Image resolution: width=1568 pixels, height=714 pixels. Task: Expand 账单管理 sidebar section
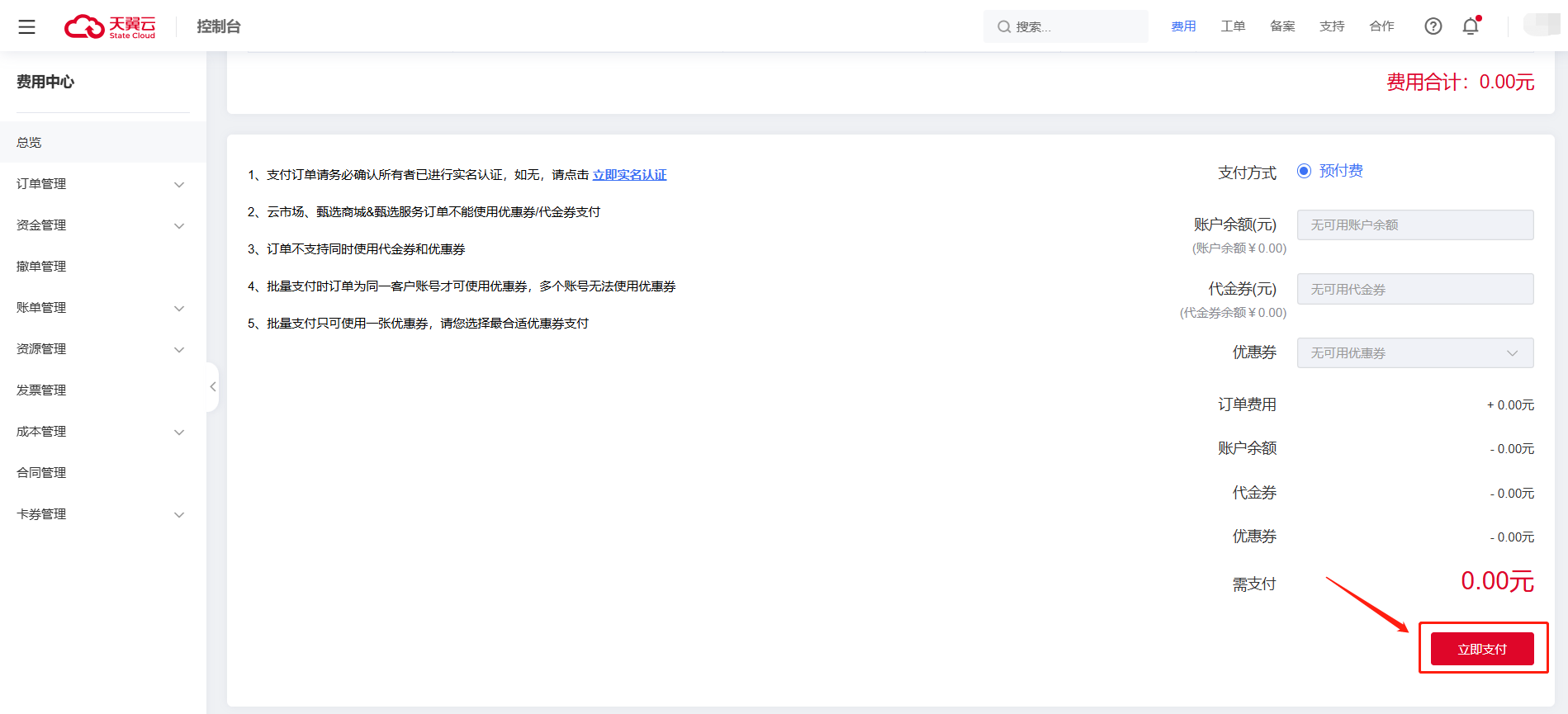pyautogui.click(x=102, y=308)
